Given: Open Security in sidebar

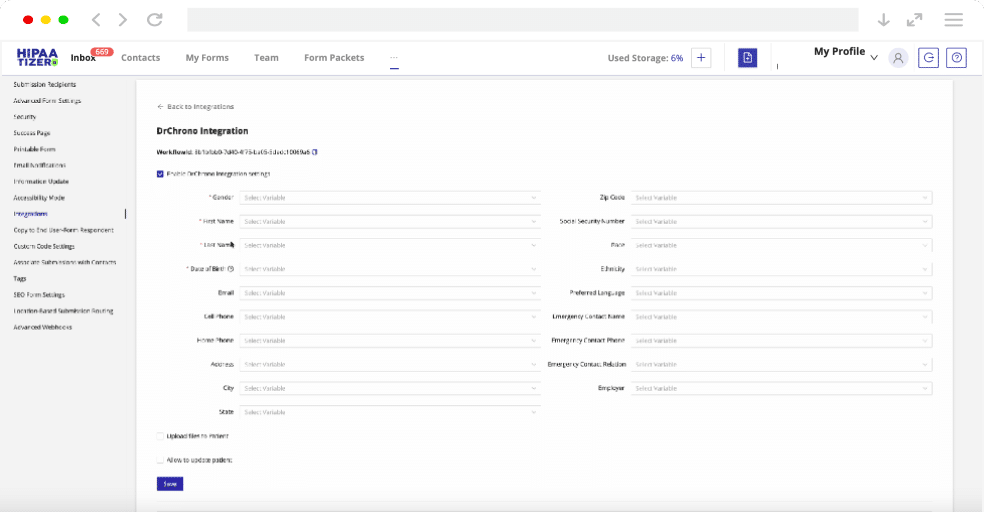Looking at the screenshot, I should click(25, 117).
